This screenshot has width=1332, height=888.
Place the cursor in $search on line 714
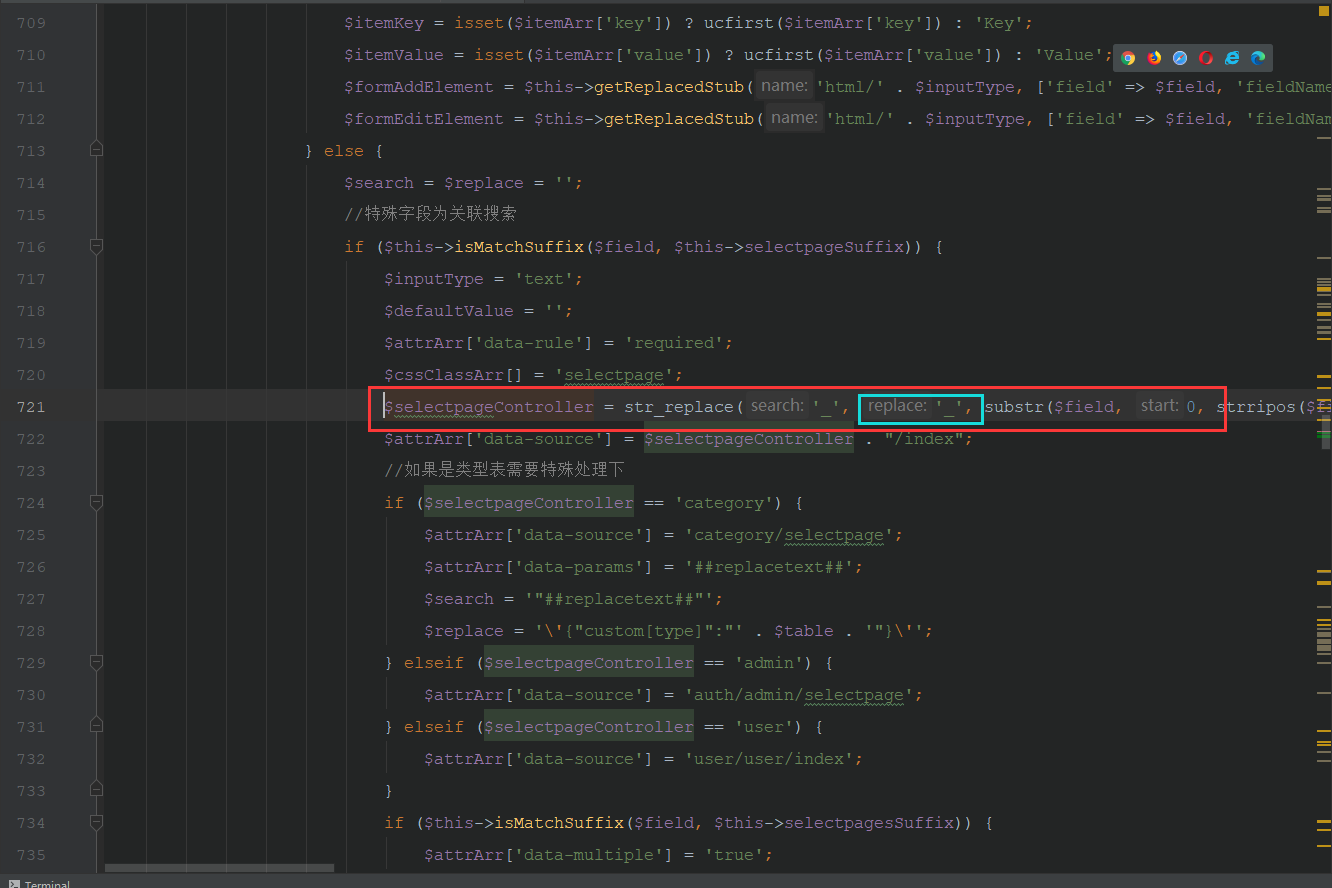(379, 182)
